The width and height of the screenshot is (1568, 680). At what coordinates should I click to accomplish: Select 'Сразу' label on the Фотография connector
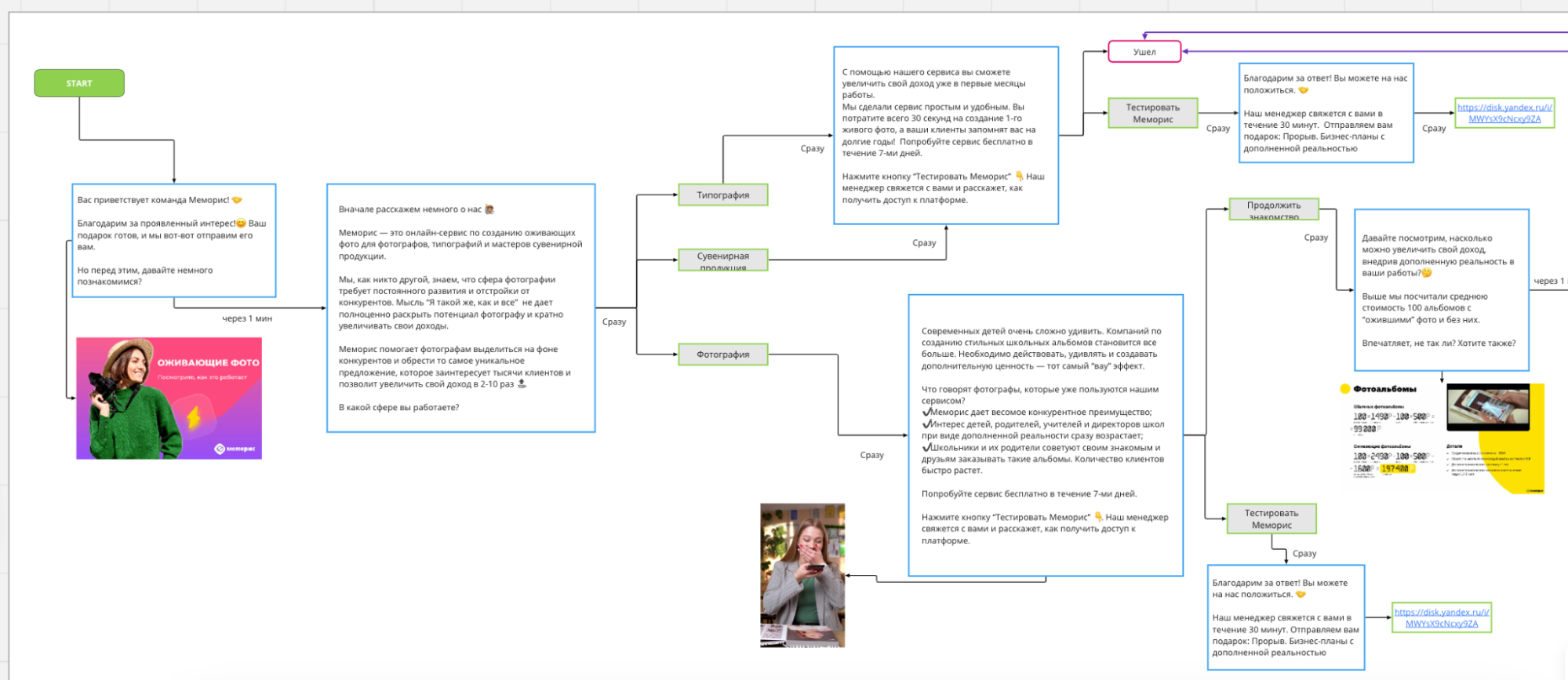[x=872, y=455]
